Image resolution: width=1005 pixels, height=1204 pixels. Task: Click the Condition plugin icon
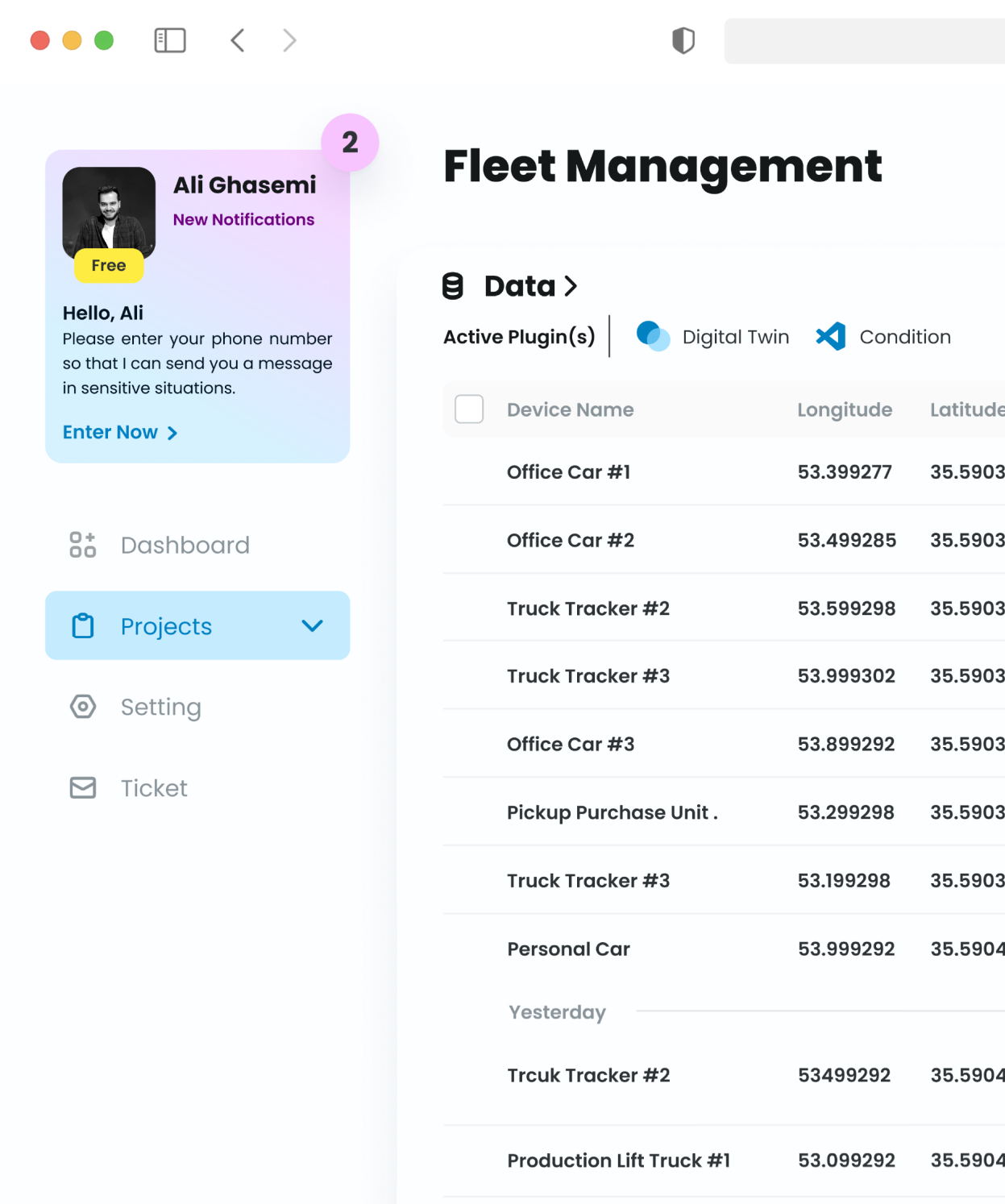(x=831, y=336)
